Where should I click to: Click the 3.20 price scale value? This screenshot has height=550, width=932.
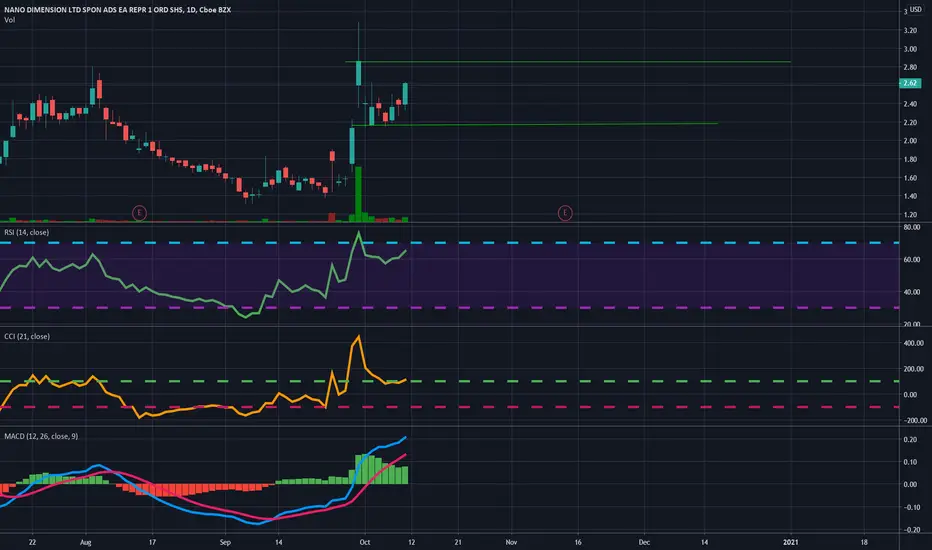click(910, 30)
